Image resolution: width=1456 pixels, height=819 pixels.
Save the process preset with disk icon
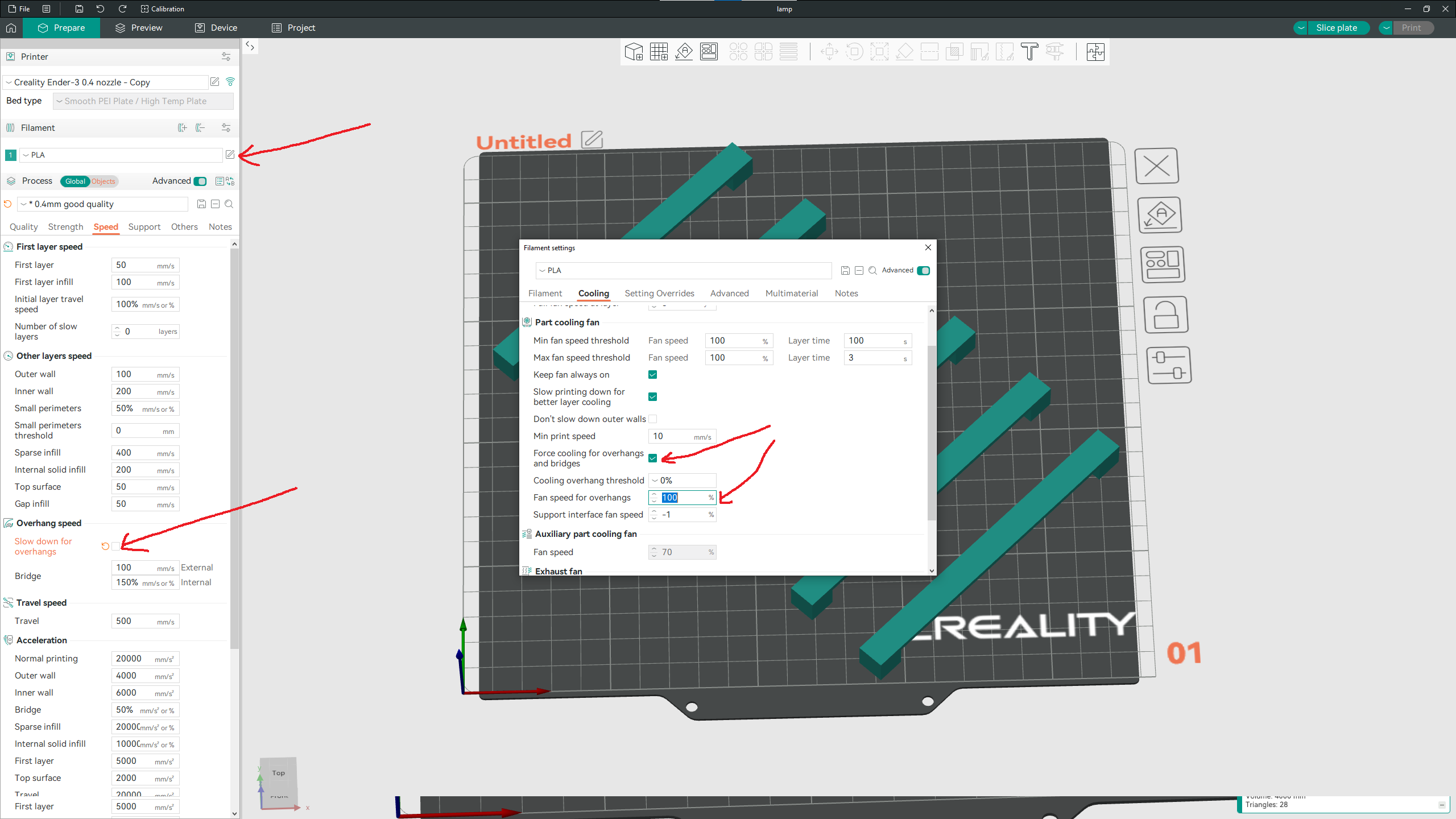click(201, 204)
